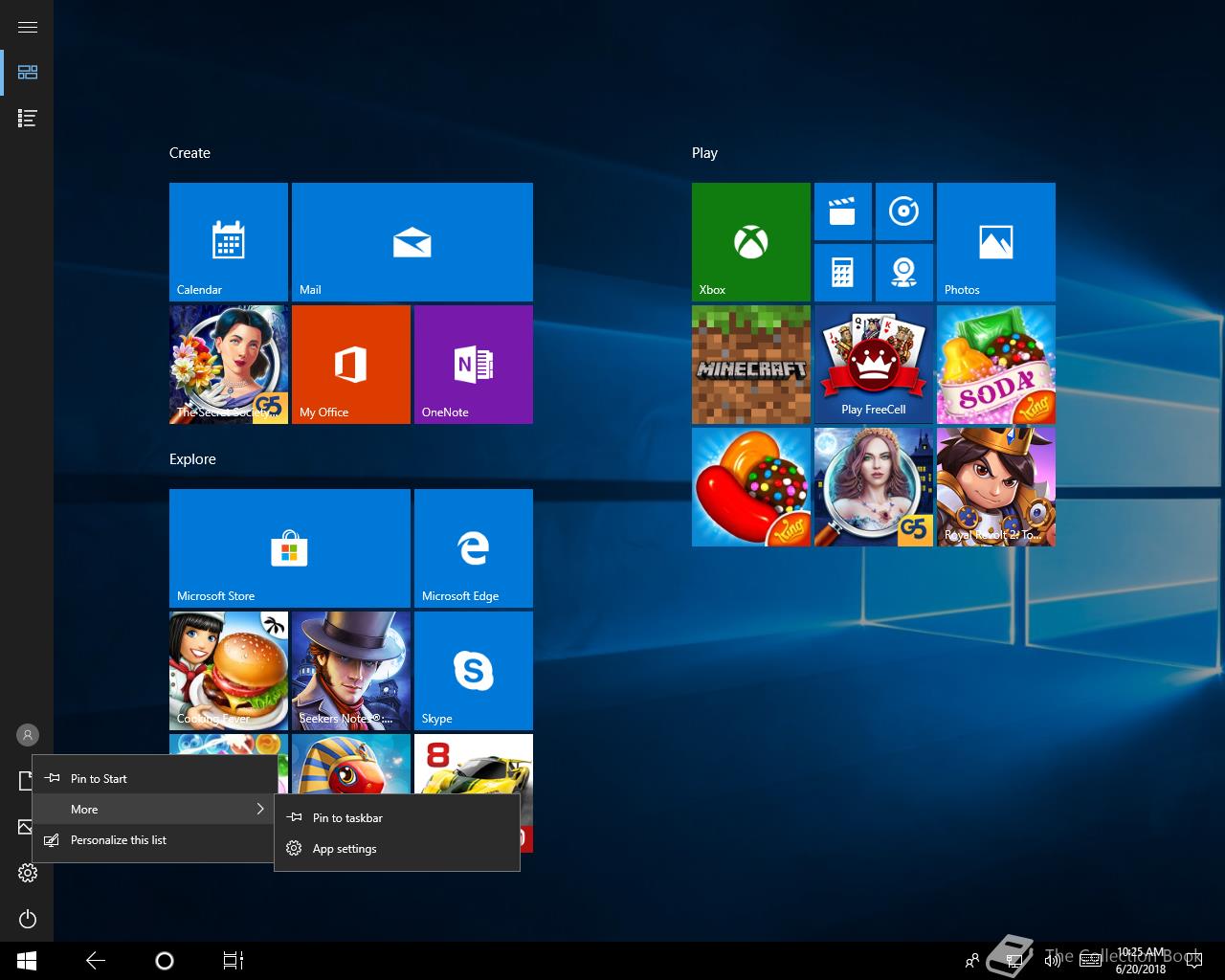Open the My Office tile
The height and width of the screenshot is (980, 1225).
click(x=351, y=365)
